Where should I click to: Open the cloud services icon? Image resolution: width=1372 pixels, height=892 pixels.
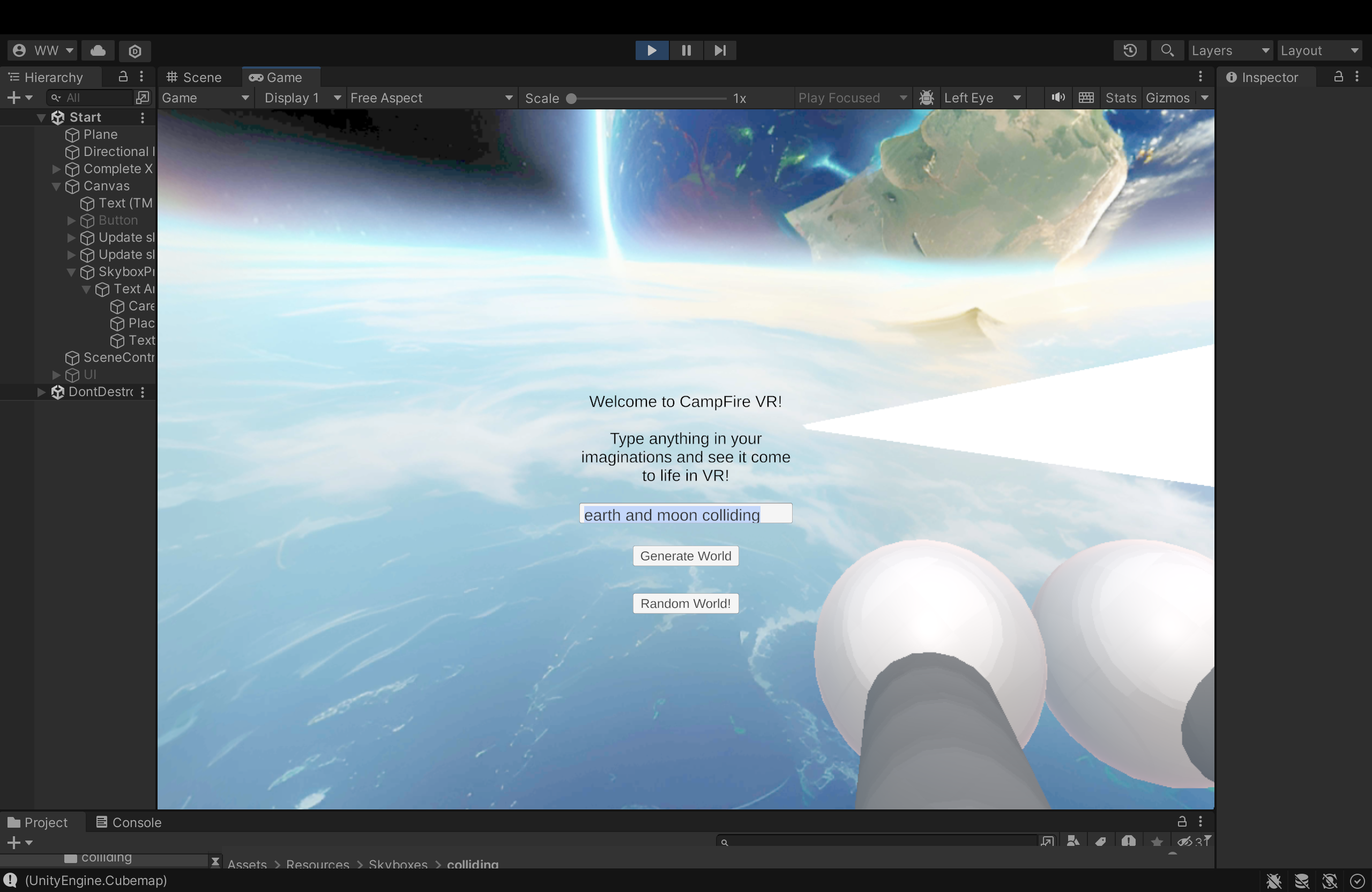[x=98, y=51]
